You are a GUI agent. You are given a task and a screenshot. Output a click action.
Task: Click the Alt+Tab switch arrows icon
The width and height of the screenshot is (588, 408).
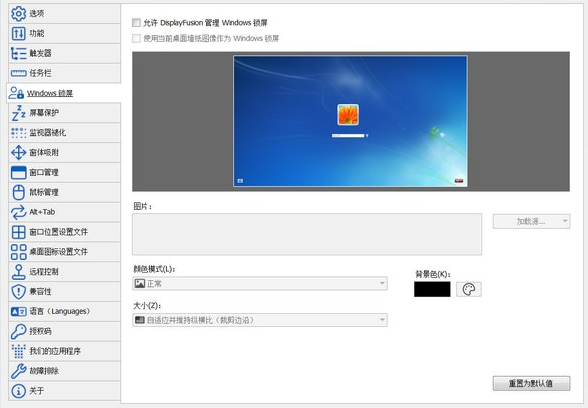click(x=18, y=212)
